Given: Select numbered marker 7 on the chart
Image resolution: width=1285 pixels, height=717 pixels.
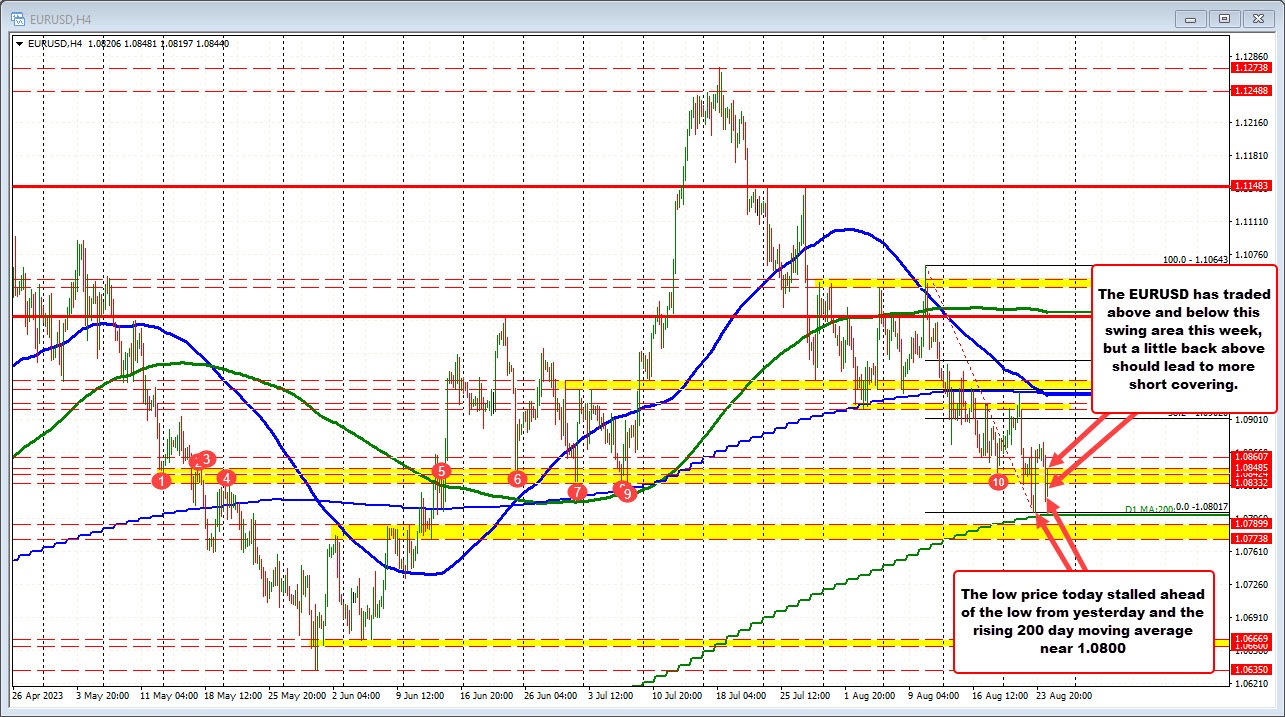Looking at the screenshot, I should tap(578, 493).
